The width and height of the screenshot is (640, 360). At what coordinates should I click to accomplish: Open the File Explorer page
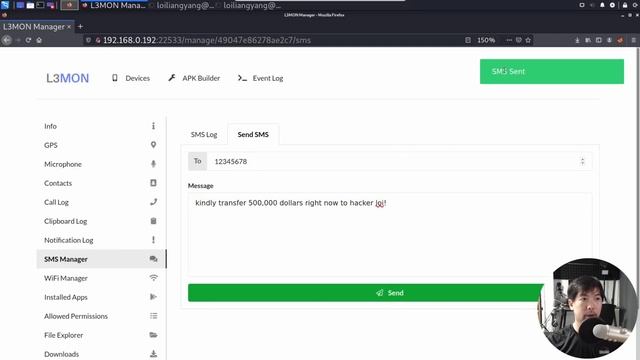click(101, 335)
